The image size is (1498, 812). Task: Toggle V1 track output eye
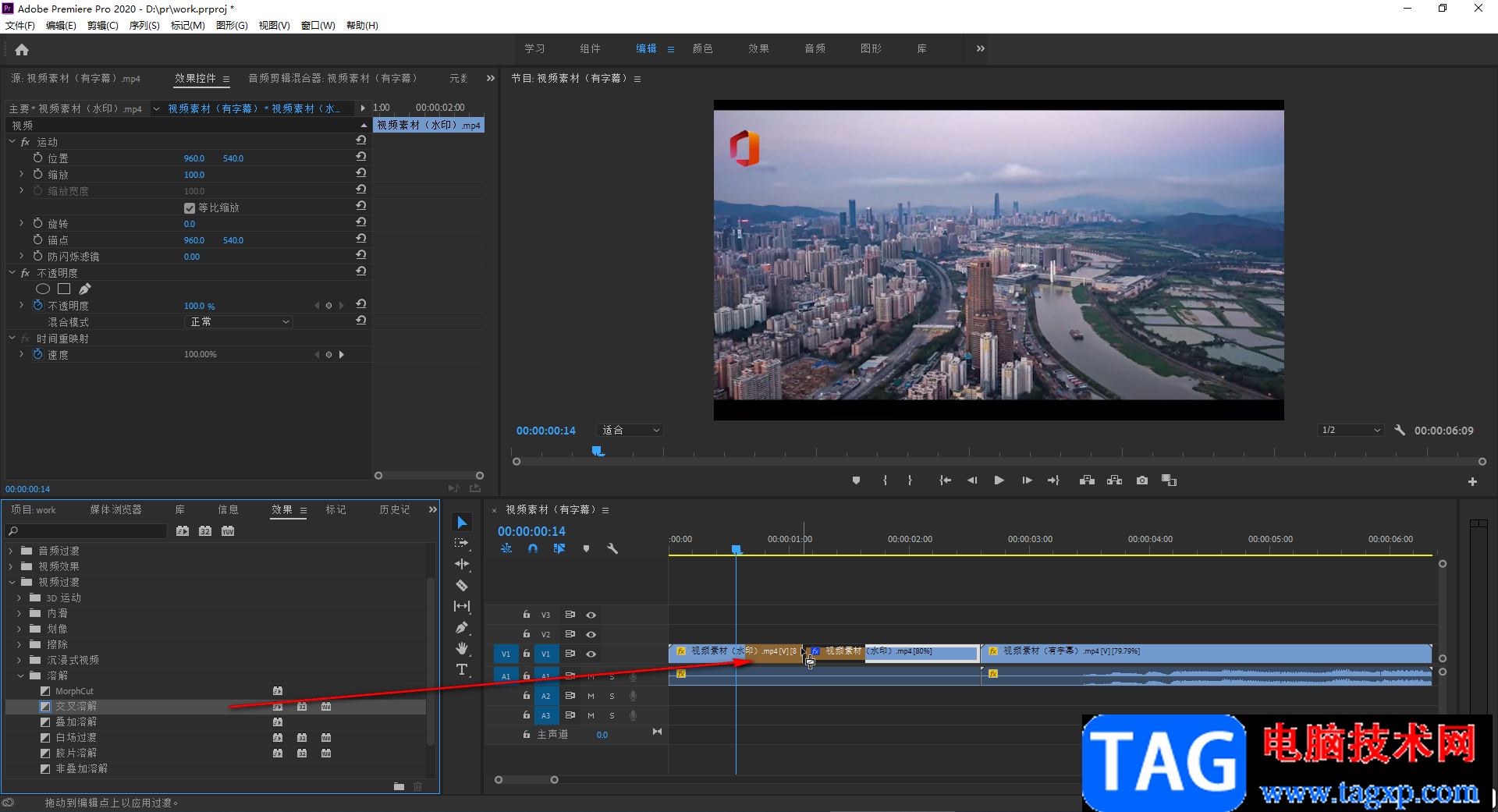[x=591, y=654]
